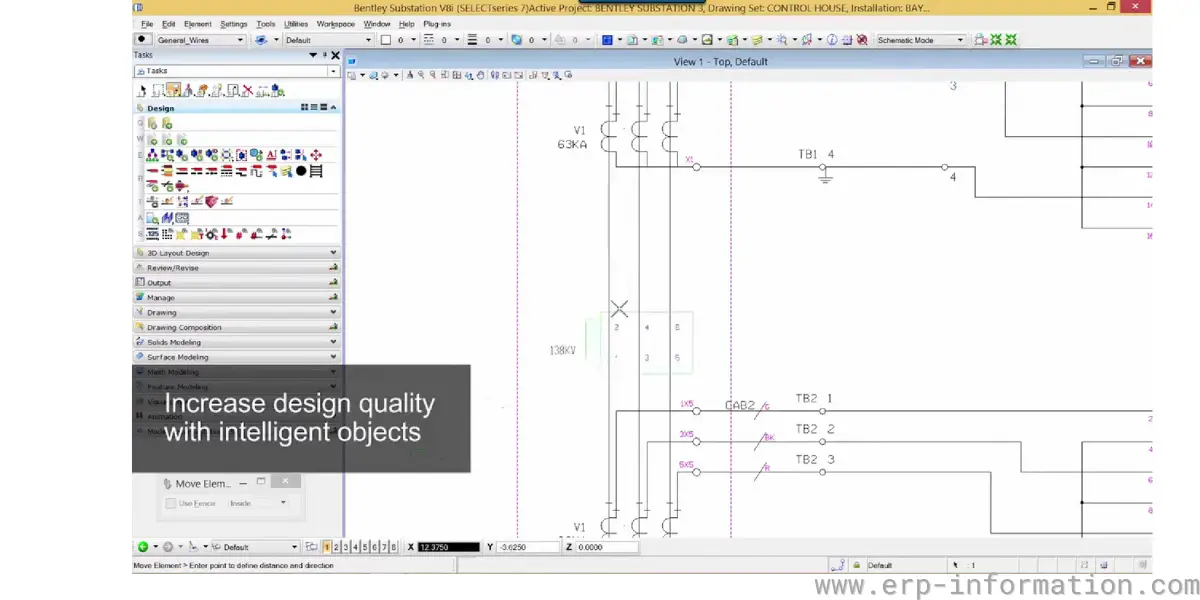Viewport: 1200px width, 600px height.
Task: Click the lock icon in the status bar
Action: (855, 565)
